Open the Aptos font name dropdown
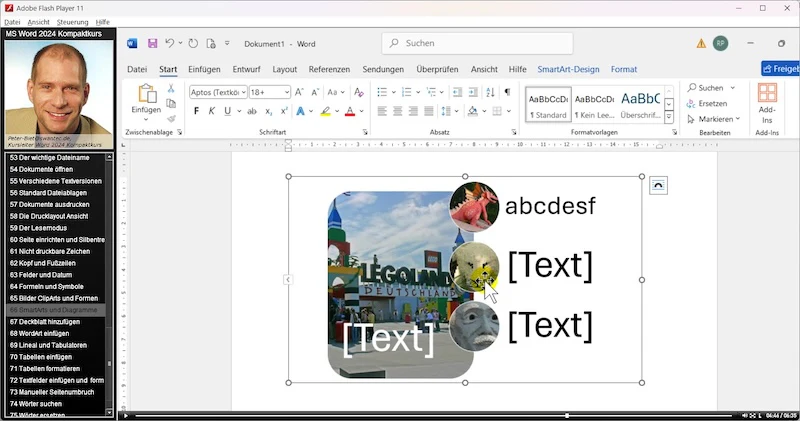Viewport: 800px width, 421px height. pos(244,92)
